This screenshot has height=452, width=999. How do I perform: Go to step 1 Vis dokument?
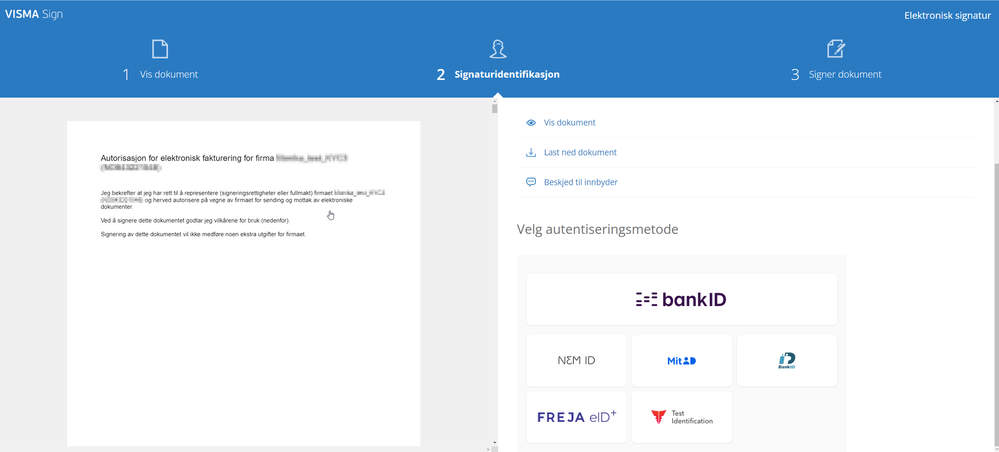[x=160, y=75]
